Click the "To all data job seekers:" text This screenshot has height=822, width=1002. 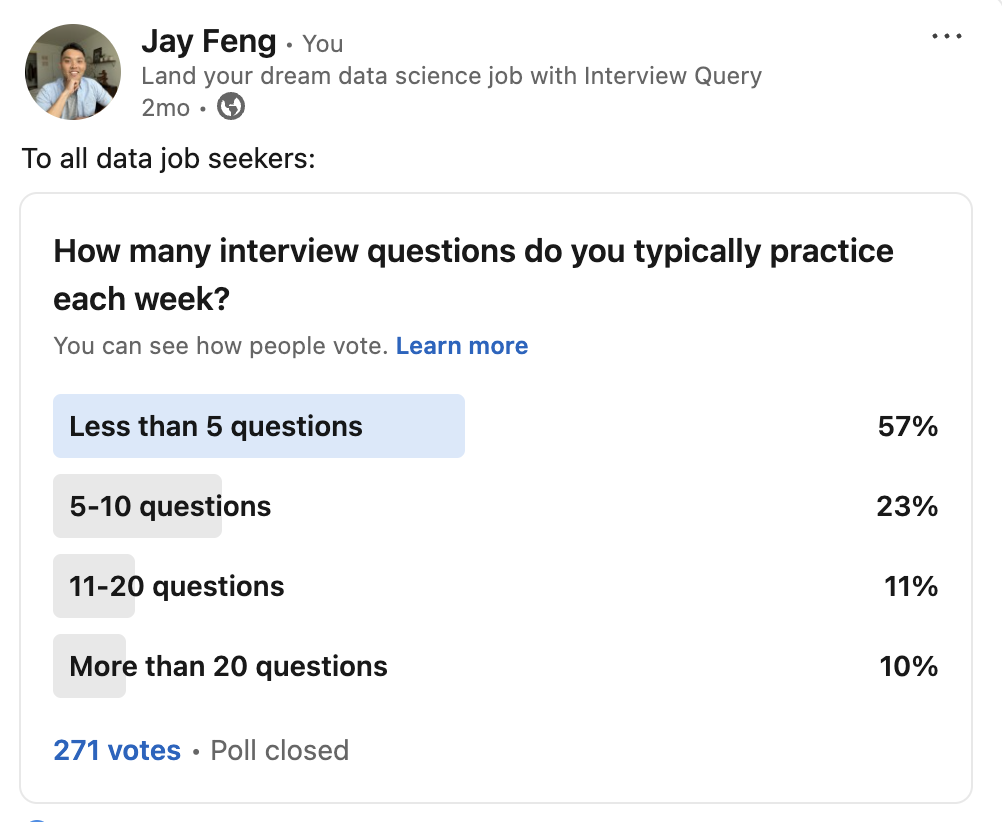point(169,159)
